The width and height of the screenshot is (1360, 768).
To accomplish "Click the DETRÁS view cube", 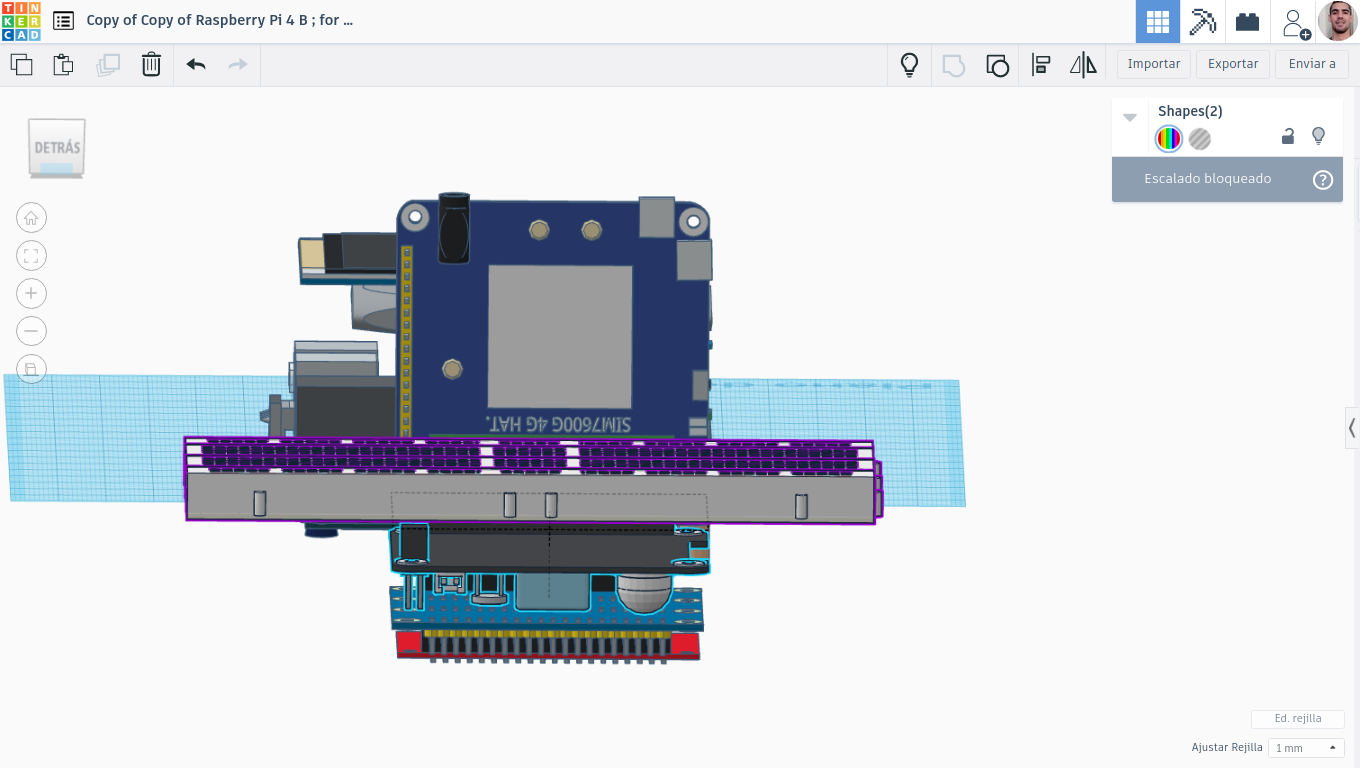I will (x=57, y=149).
